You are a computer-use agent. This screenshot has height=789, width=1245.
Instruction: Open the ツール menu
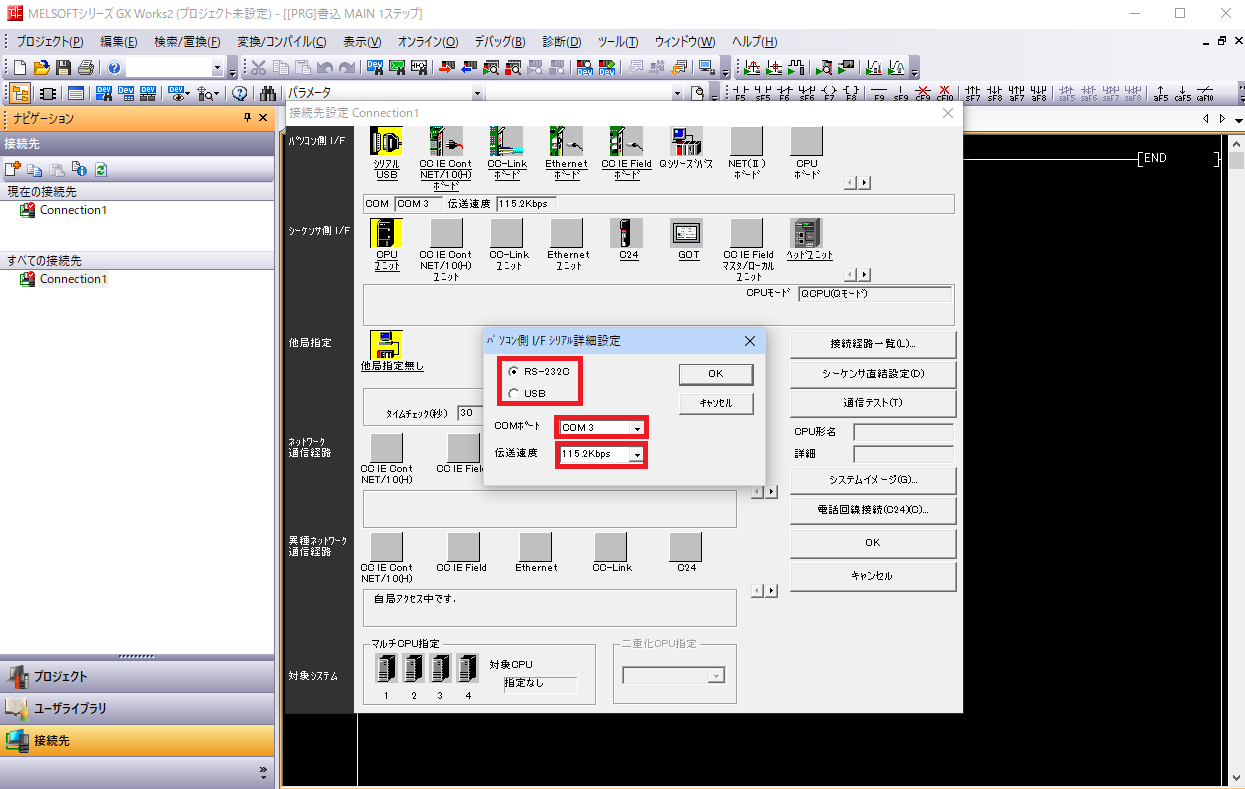click(x=618, y=42)
